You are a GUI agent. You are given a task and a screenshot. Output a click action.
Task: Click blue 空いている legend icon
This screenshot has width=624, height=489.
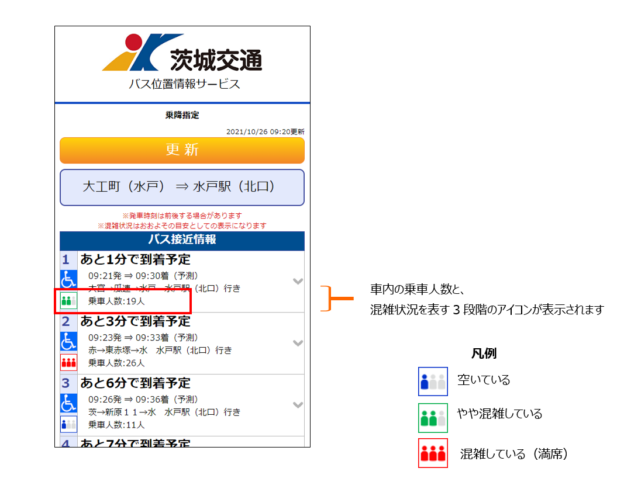432,380
